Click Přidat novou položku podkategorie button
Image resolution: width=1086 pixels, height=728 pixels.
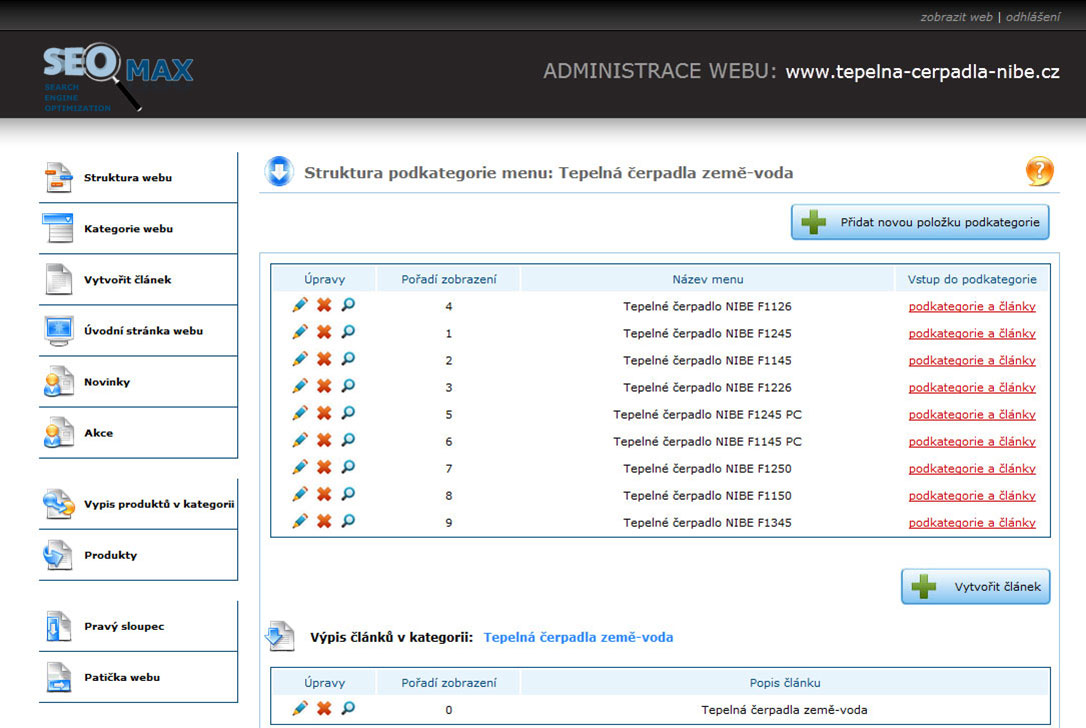coord(920,222)
